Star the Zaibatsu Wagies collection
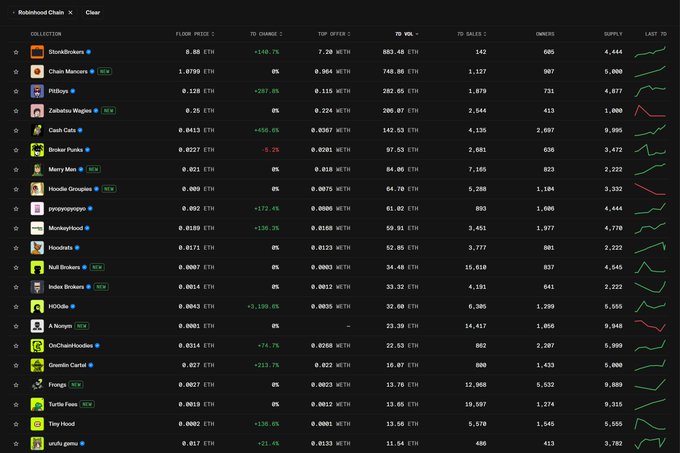 (16, 111)
